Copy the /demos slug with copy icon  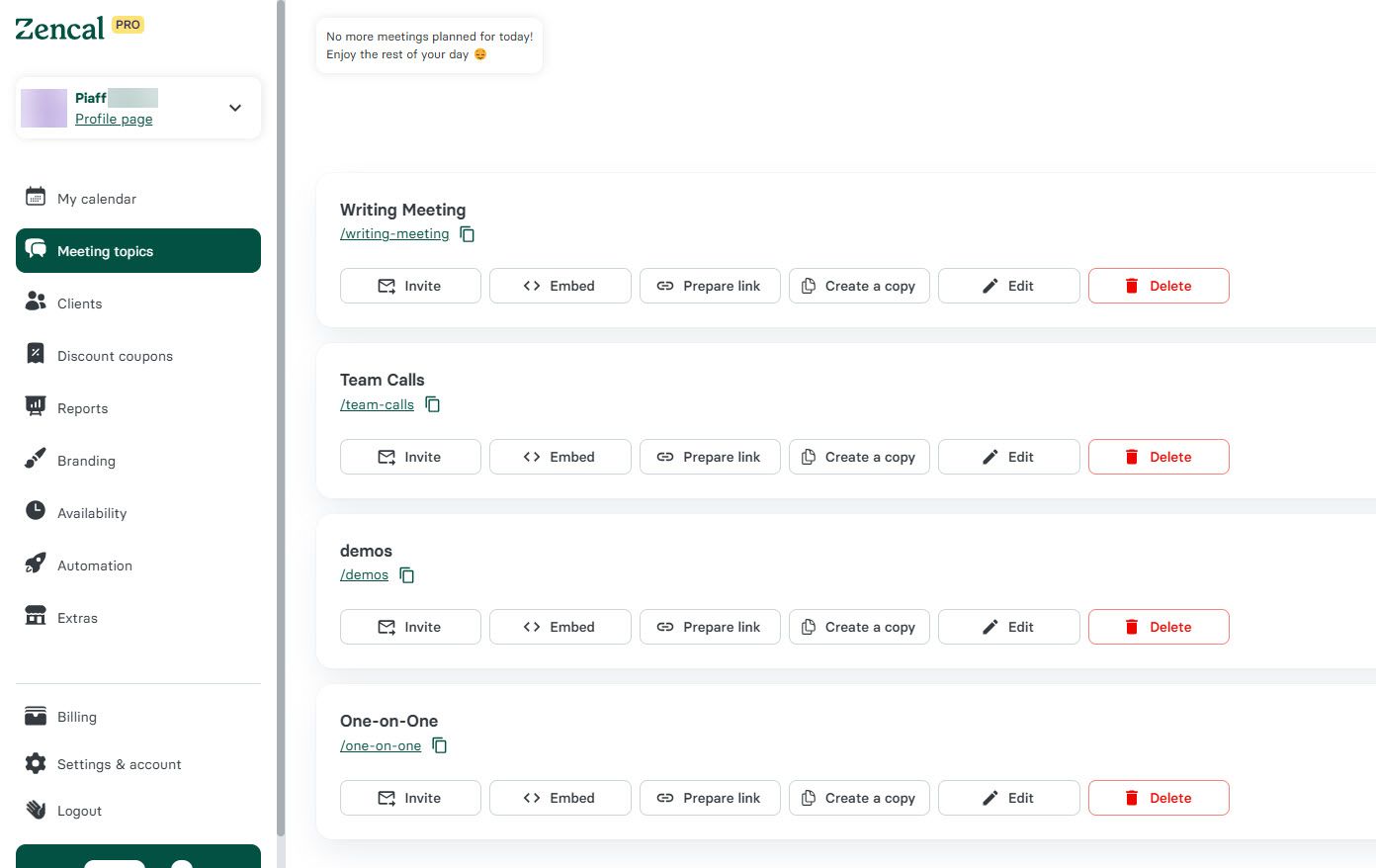(406, 575)
